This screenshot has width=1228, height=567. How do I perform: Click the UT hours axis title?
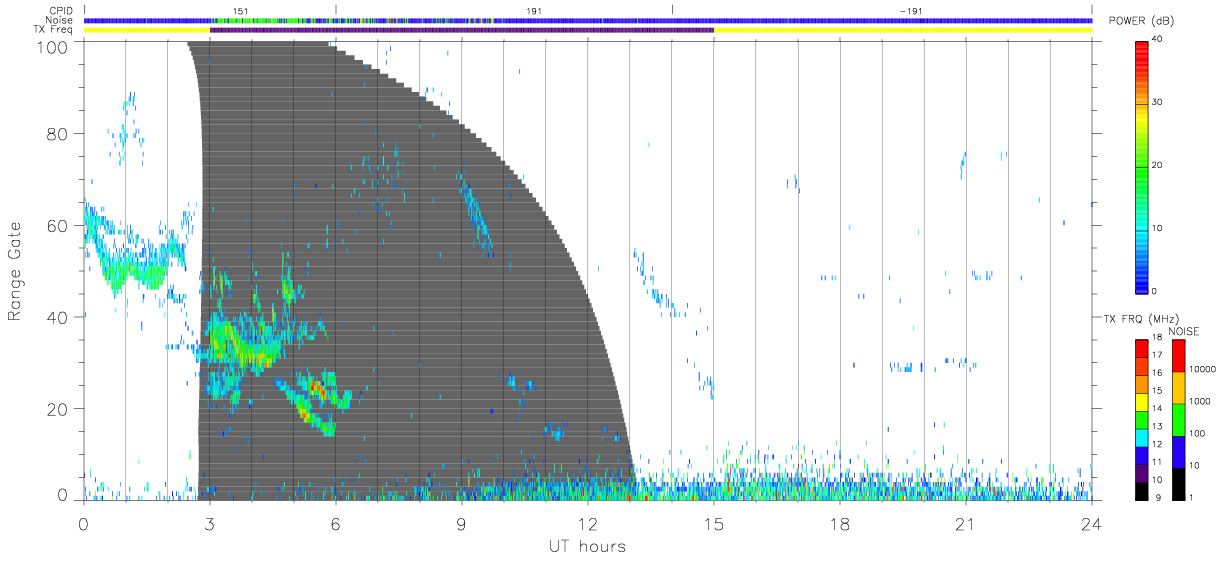click(x=587, y=547)
